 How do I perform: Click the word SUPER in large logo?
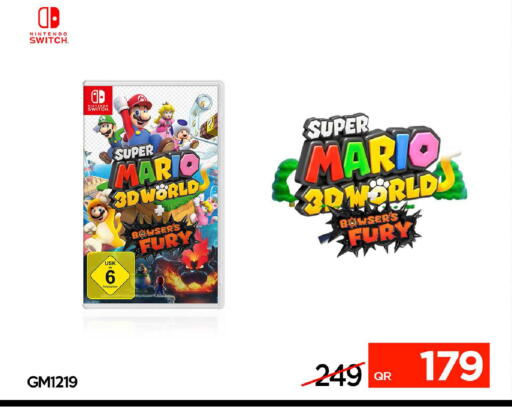(337, 127)
